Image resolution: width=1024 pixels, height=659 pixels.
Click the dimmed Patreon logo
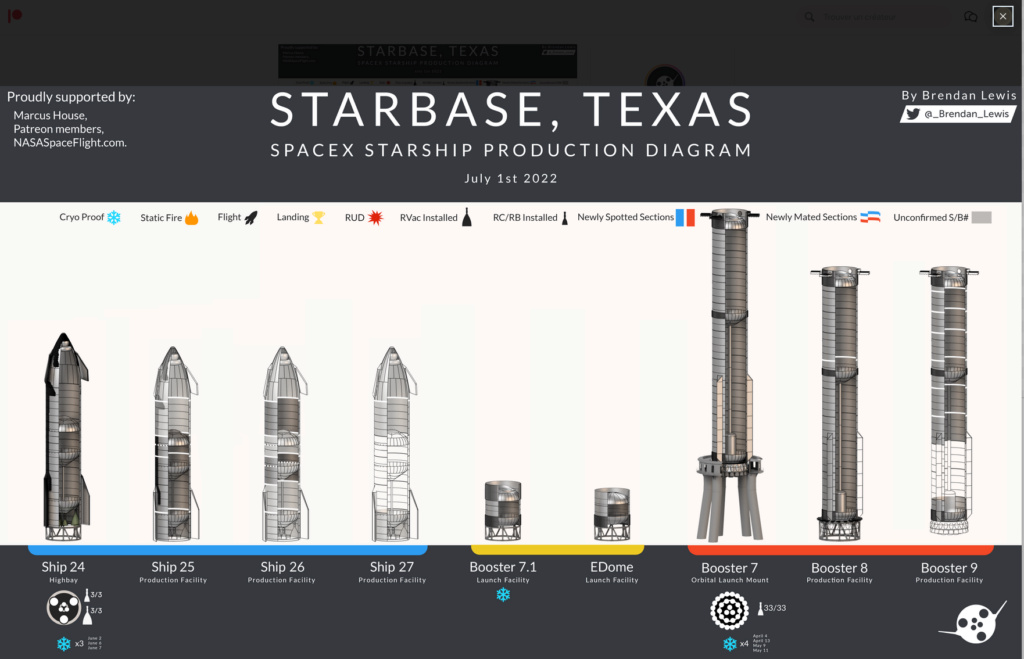pos(14,15)
